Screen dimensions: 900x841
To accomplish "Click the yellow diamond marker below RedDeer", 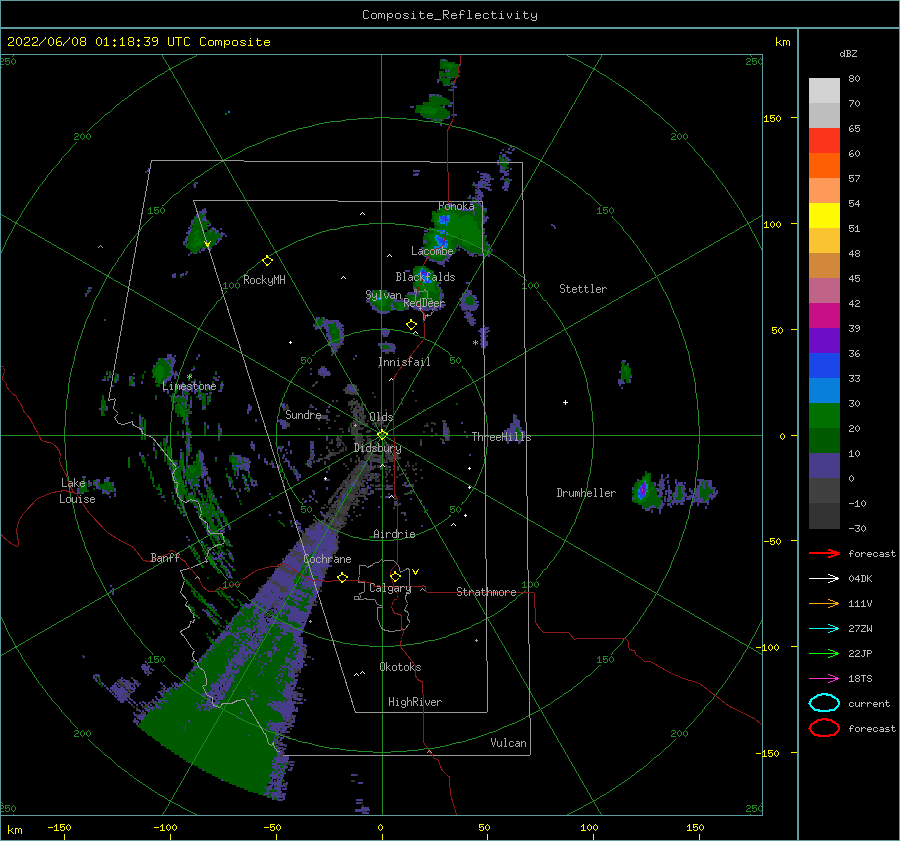I will pyautogui.click(x=411, y=325).
